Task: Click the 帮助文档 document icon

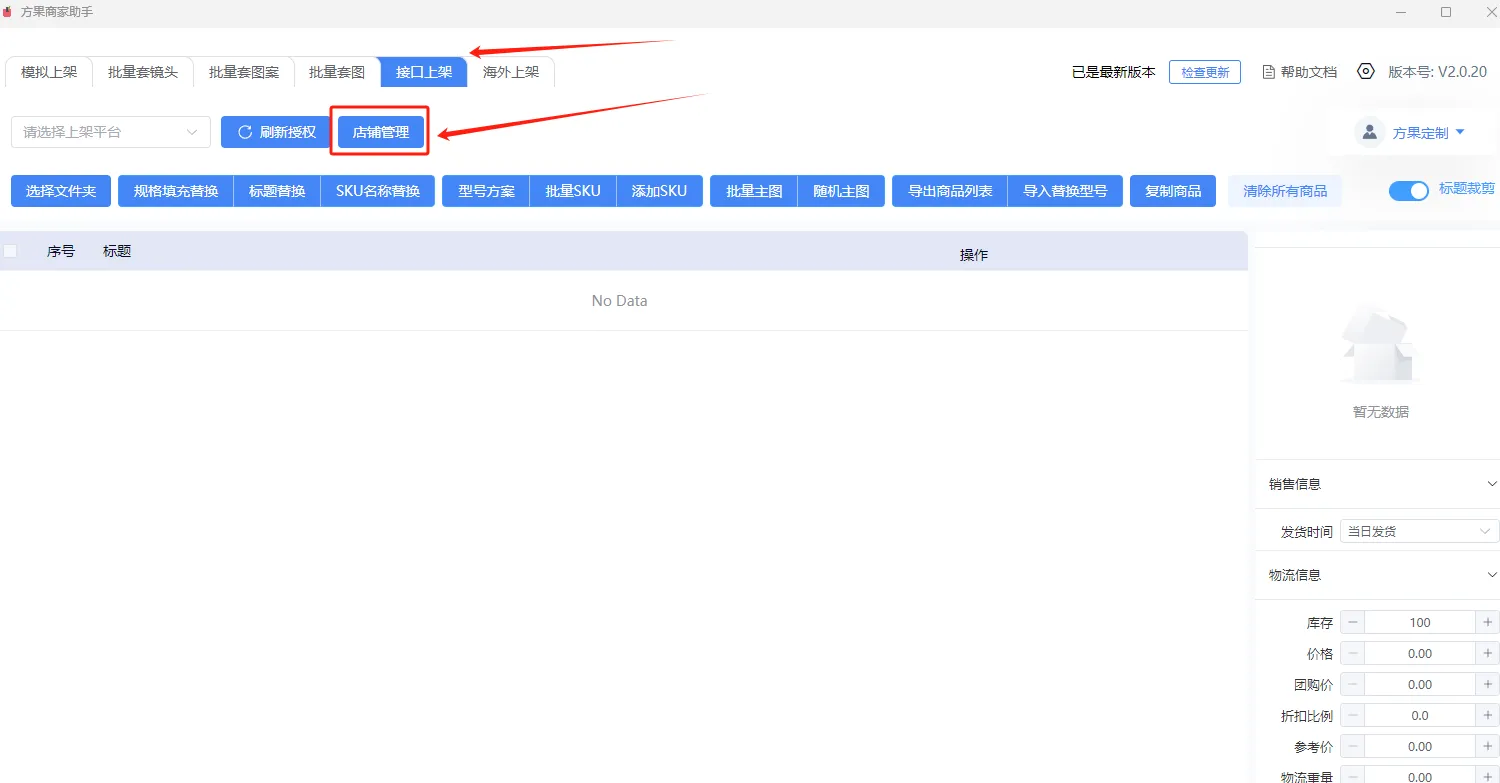Action: 1269,72
